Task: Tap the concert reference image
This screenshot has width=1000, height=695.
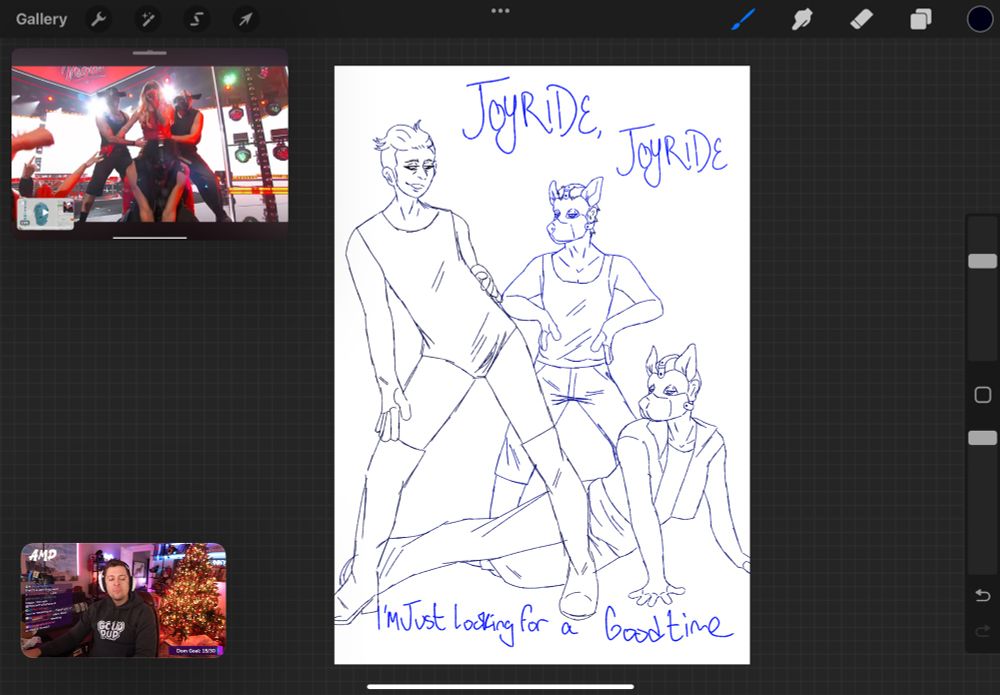Action: [x=150, y=143]
